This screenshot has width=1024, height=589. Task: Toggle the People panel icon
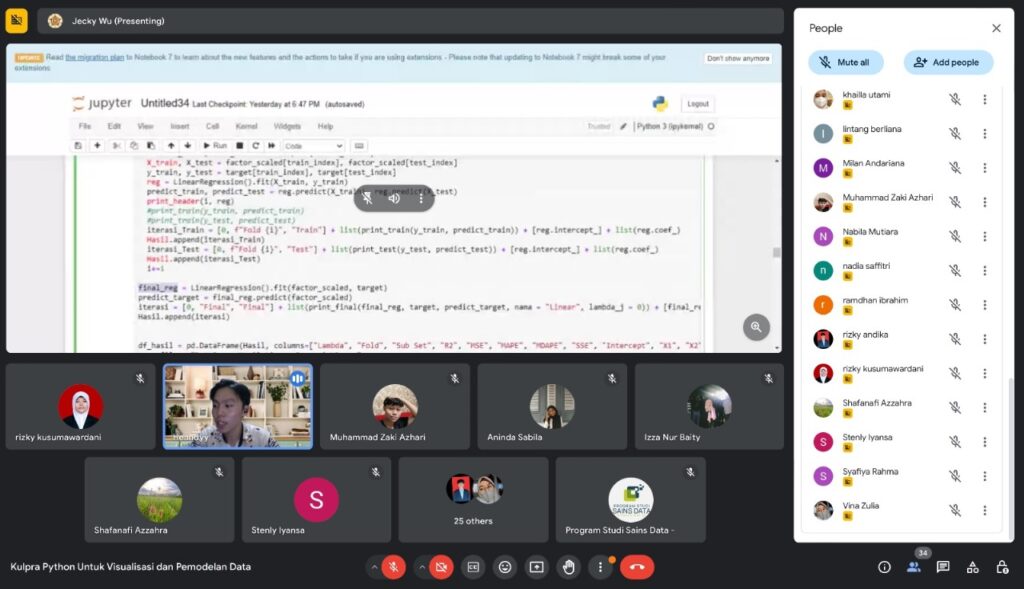(914, 567)
